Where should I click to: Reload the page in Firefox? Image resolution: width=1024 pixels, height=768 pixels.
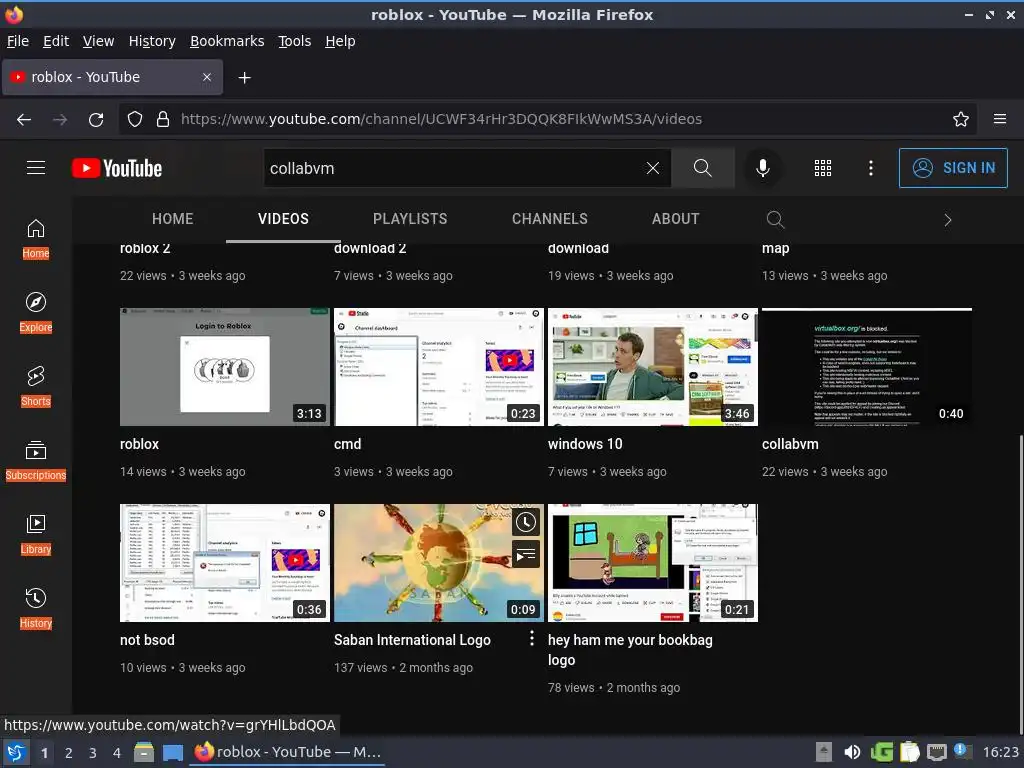(x=96, y=119)
